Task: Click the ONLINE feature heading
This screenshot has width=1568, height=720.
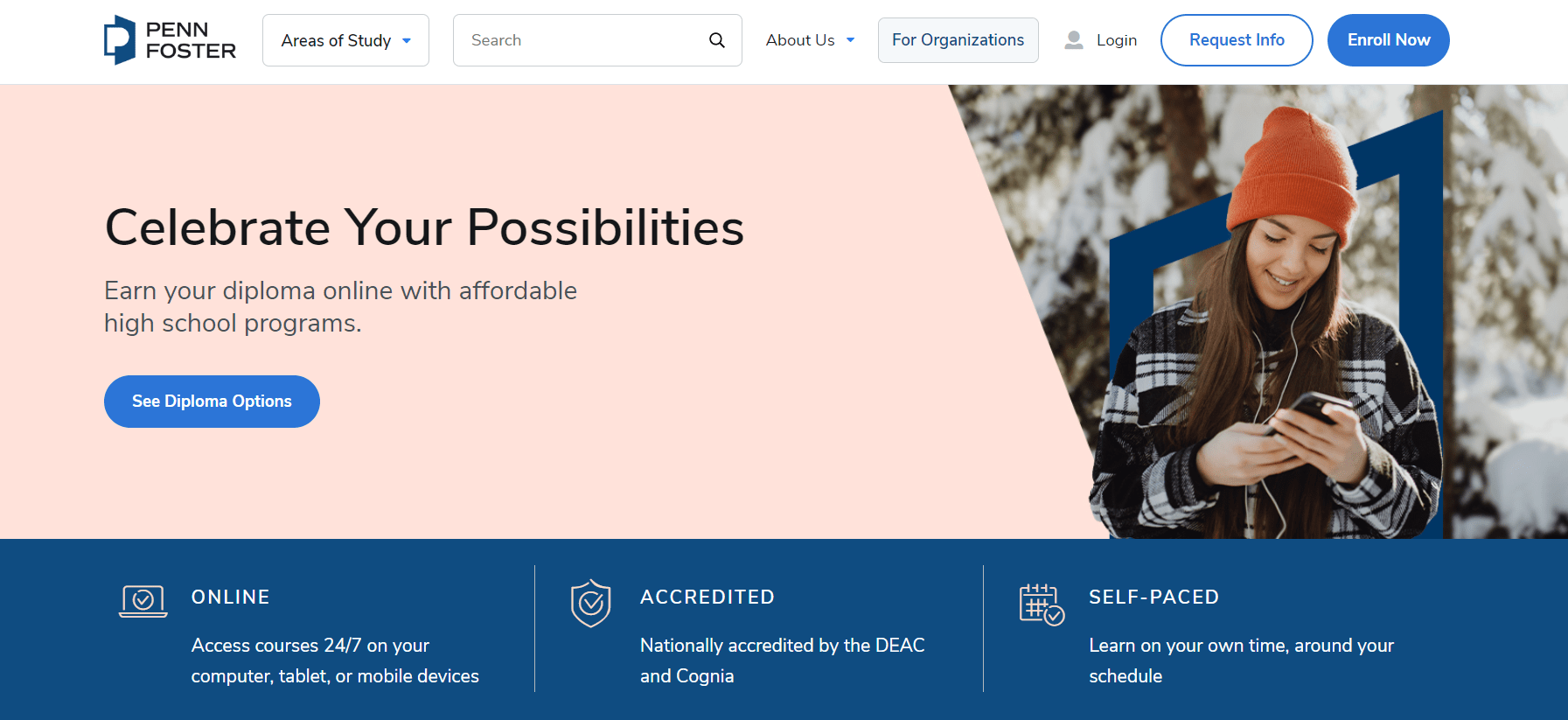Action: 231,597
